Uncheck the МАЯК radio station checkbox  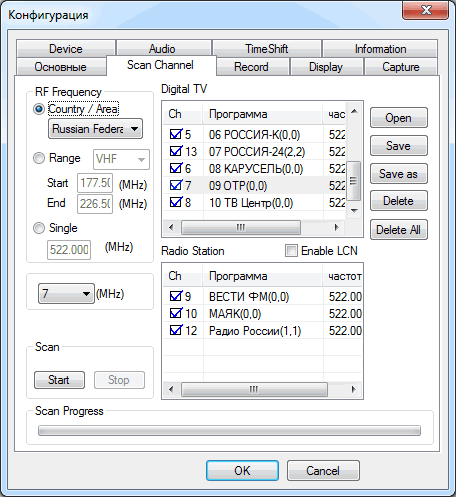pos(175,313)
